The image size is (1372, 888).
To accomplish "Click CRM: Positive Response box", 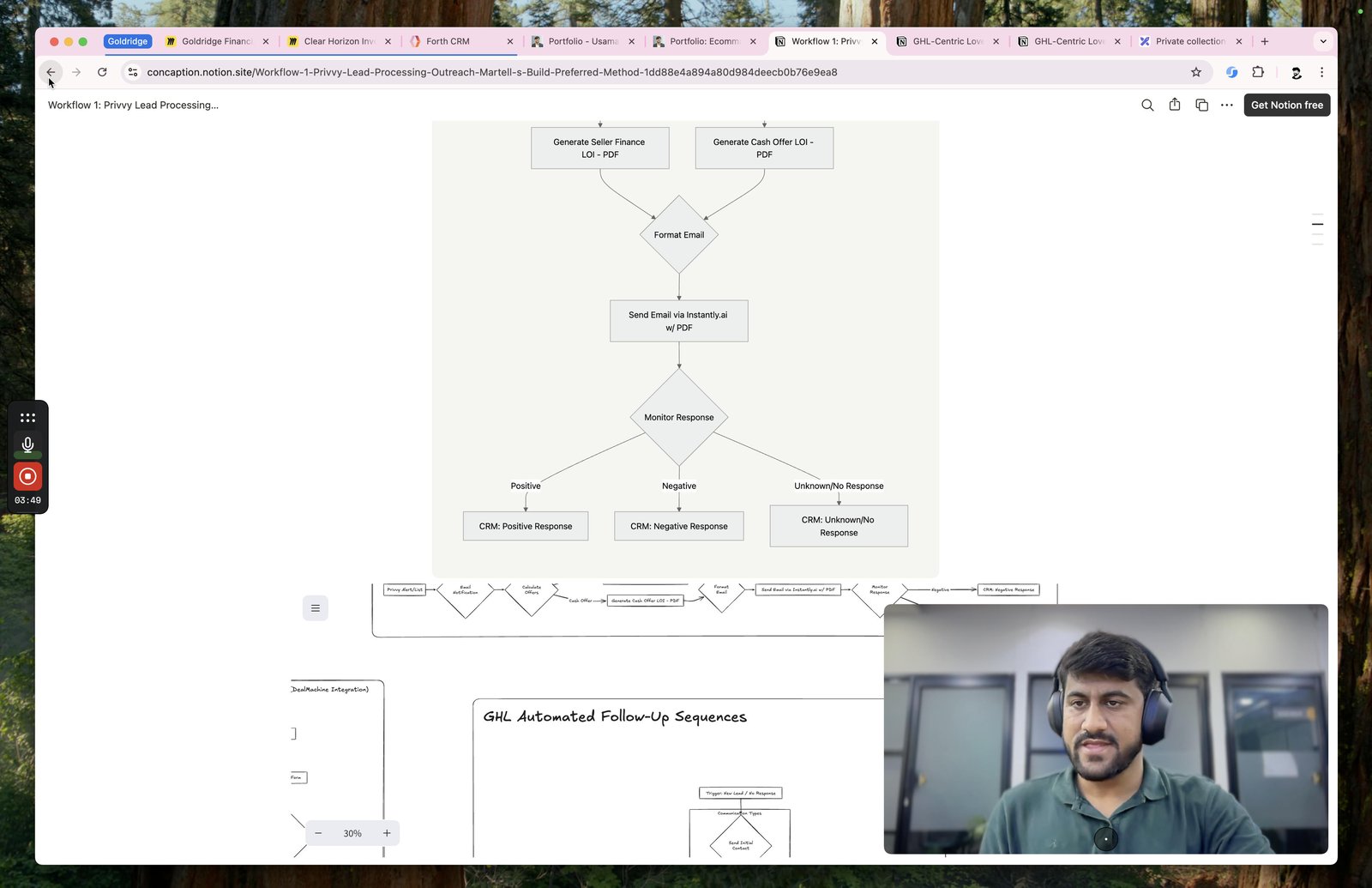I will click(x=526, y=526).
